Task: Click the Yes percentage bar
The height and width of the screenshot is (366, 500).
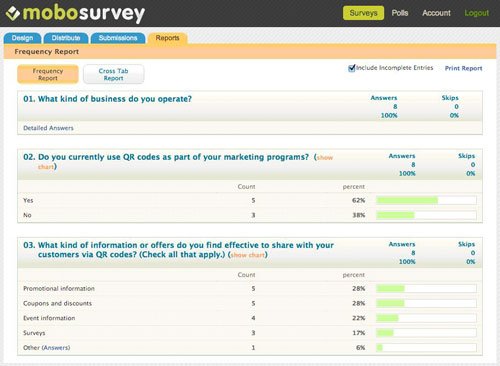Action: [426, 200]
